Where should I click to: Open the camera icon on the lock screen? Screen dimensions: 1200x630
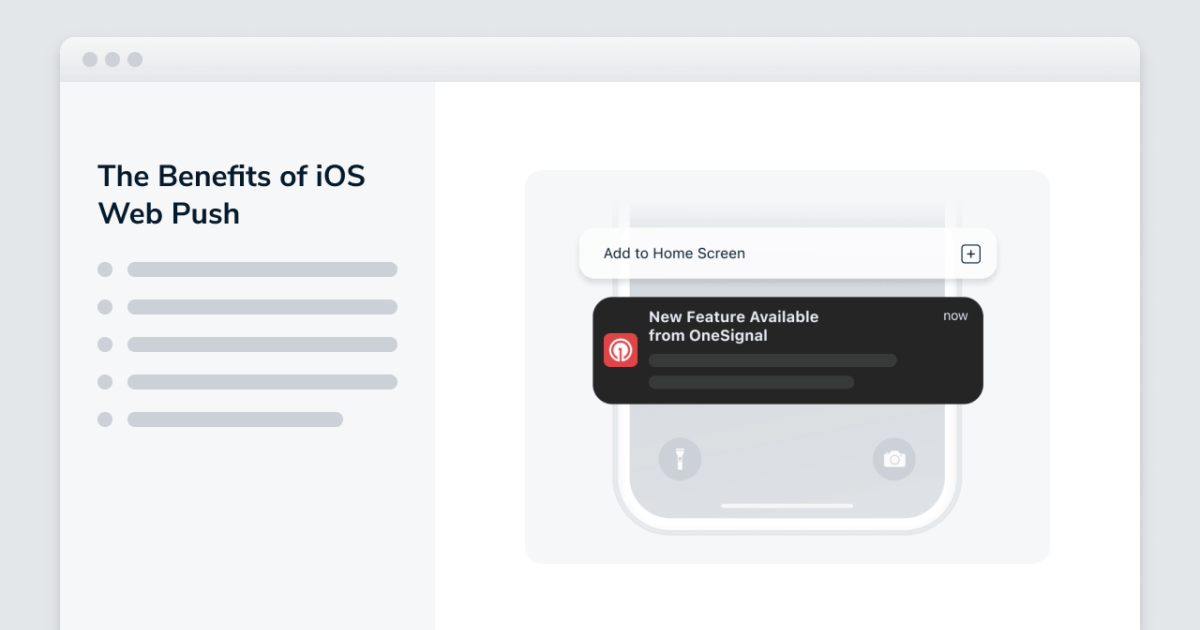pos(894,458)
